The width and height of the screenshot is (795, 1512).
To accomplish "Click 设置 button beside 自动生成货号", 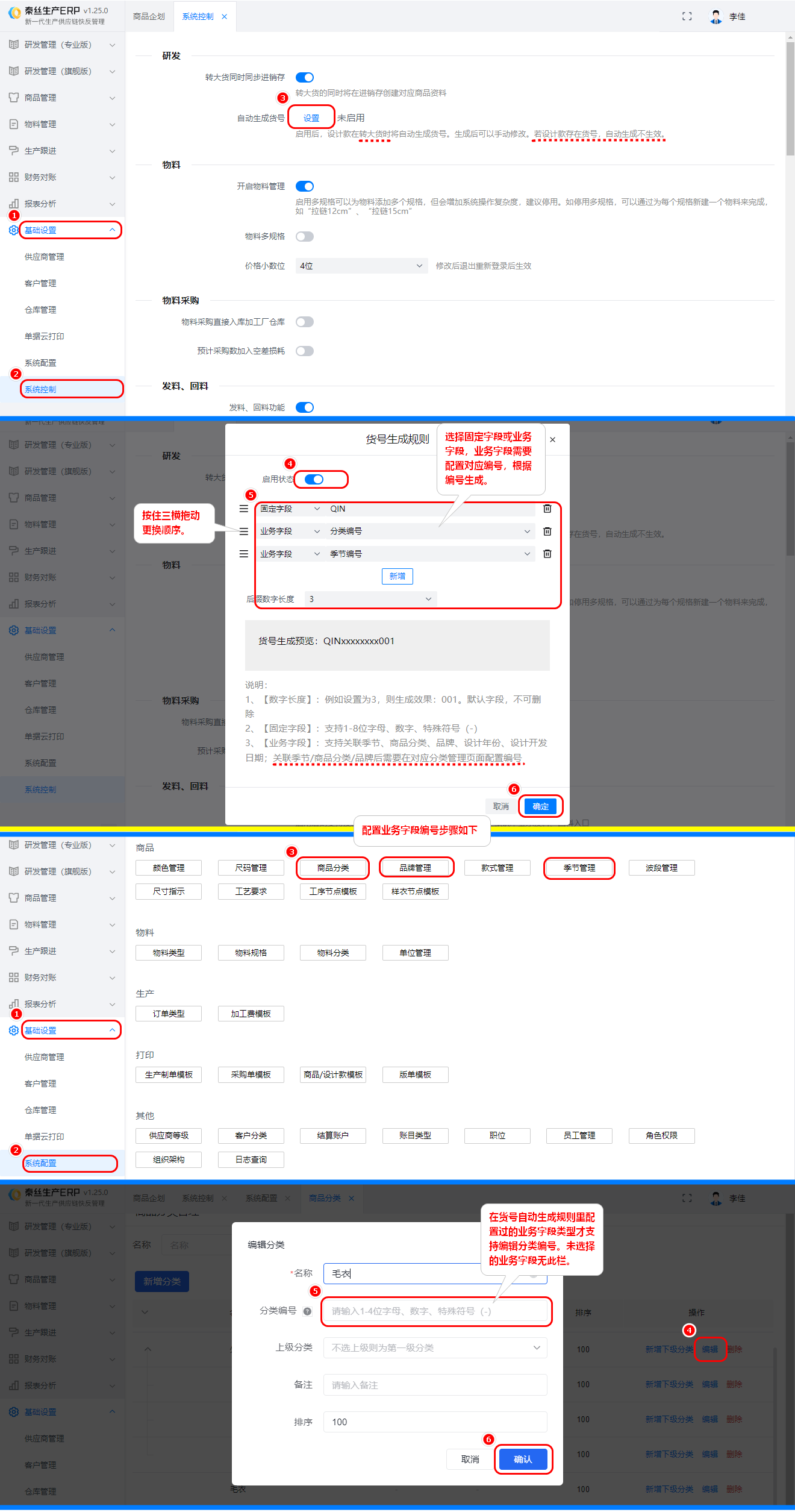I will coord(311,118).
